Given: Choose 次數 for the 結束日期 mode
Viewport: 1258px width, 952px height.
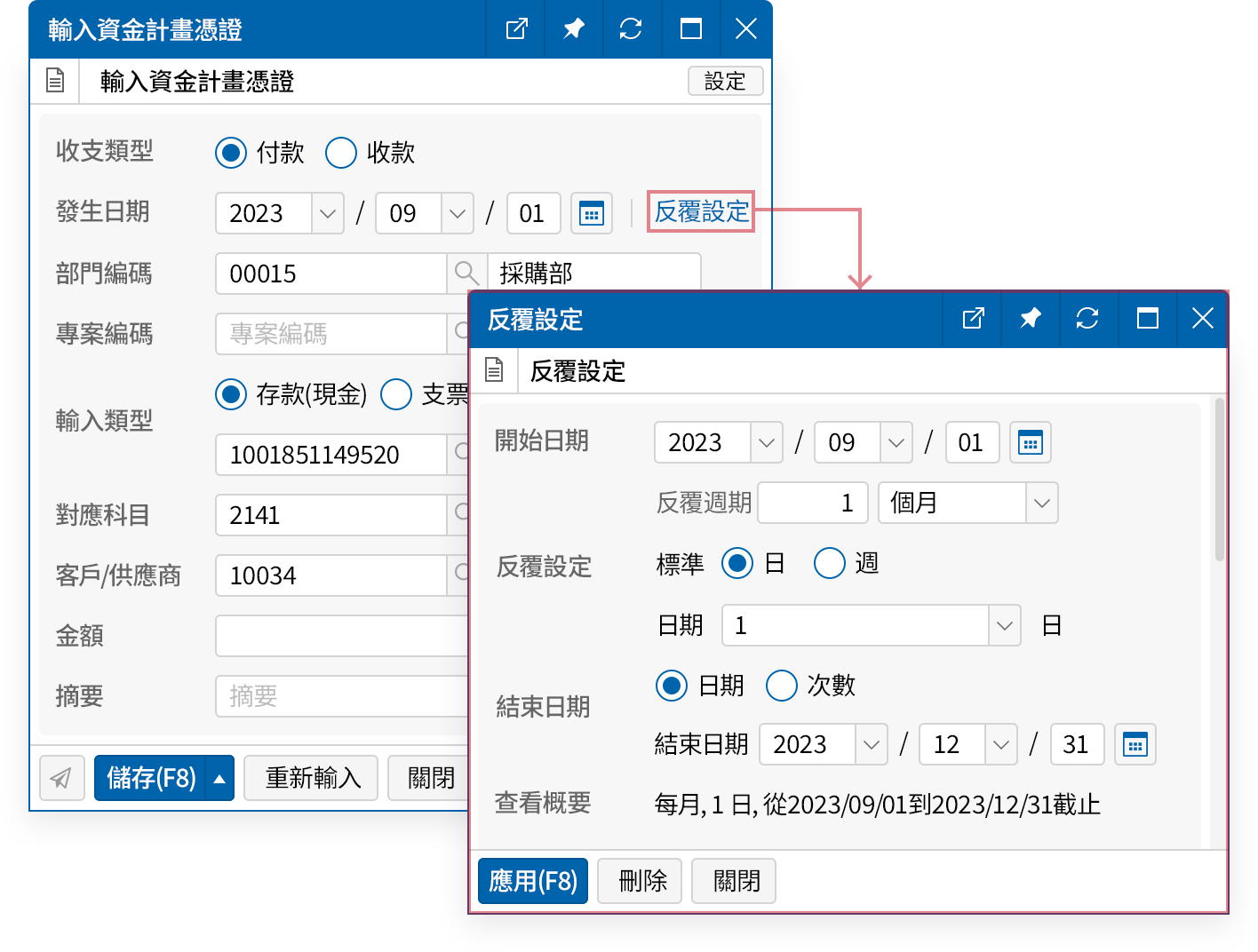Looking at the screenshot, I should point(781,686).
